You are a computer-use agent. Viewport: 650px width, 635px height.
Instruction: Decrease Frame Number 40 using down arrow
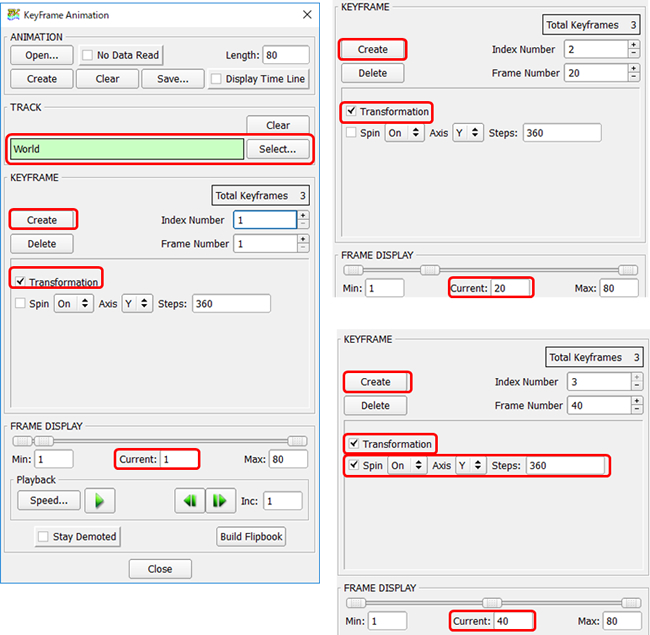[635, 410]
